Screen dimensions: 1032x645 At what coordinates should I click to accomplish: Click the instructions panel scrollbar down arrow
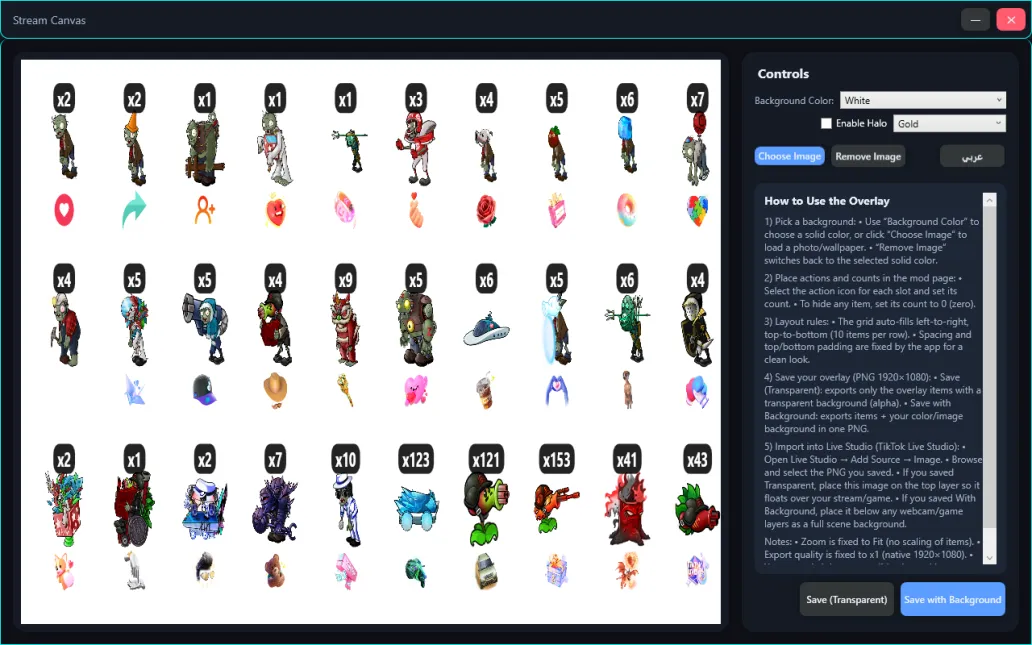pos(989,564)
